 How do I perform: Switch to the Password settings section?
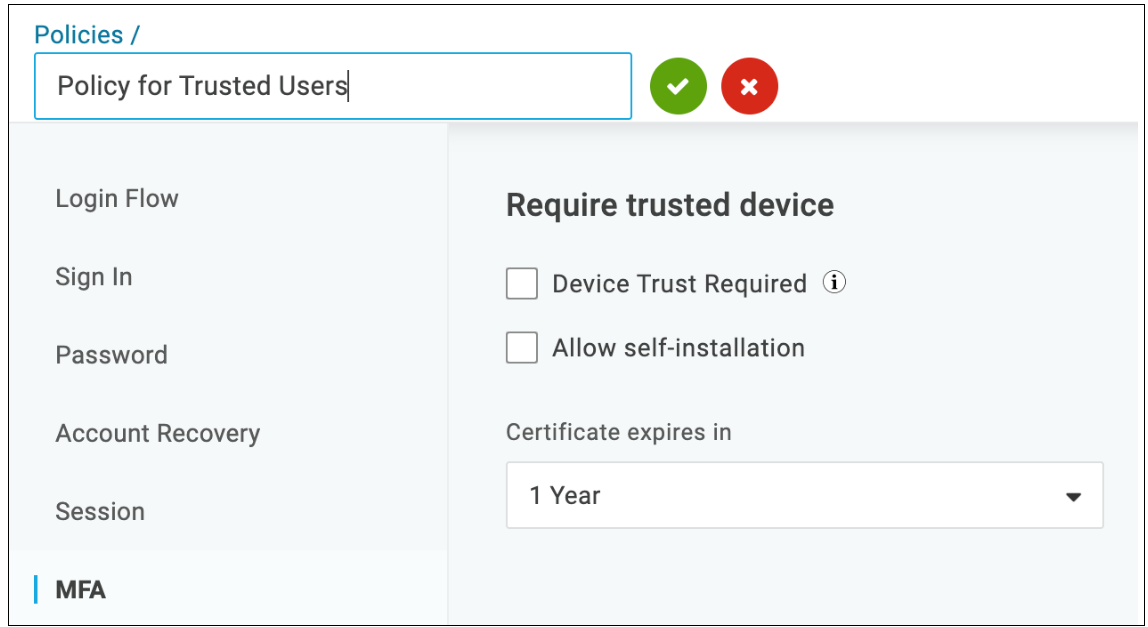[111, 355]
